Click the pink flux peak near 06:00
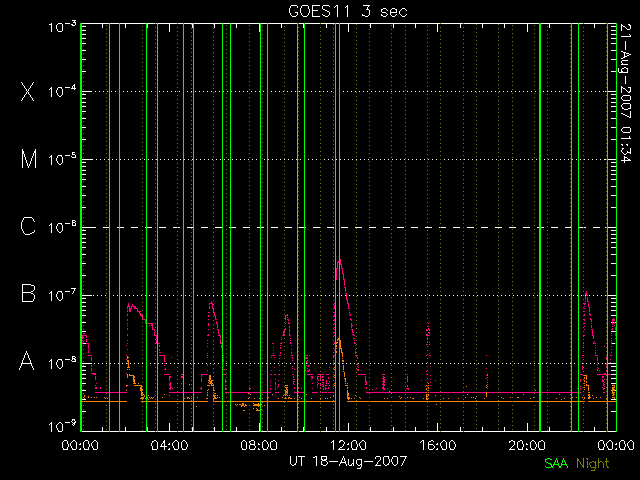The height and width of the screenshot is (480, 640). pos(211,303)
